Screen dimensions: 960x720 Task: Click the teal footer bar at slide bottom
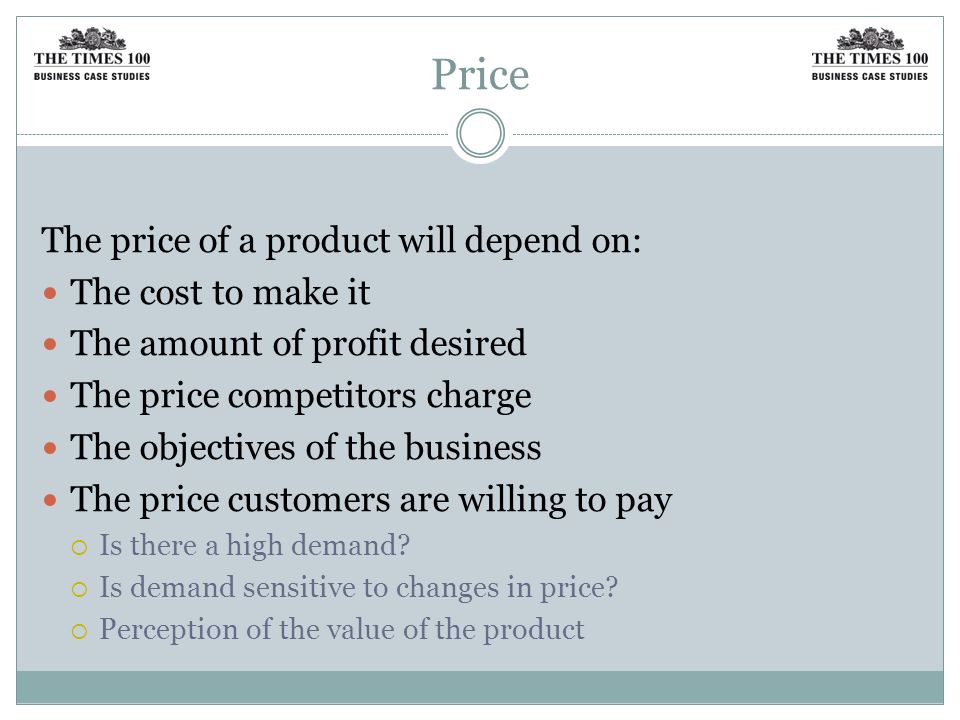480,687
